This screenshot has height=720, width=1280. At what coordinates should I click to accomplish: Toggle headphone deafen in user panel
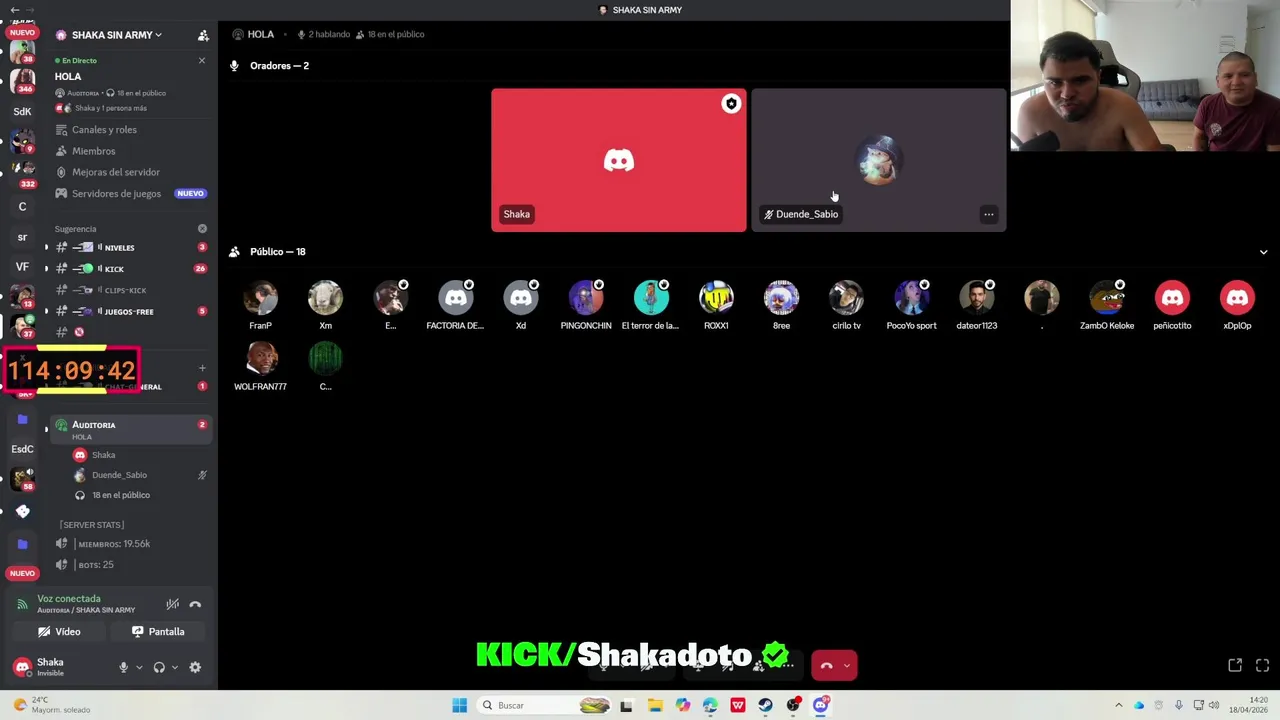pos(159,667)
